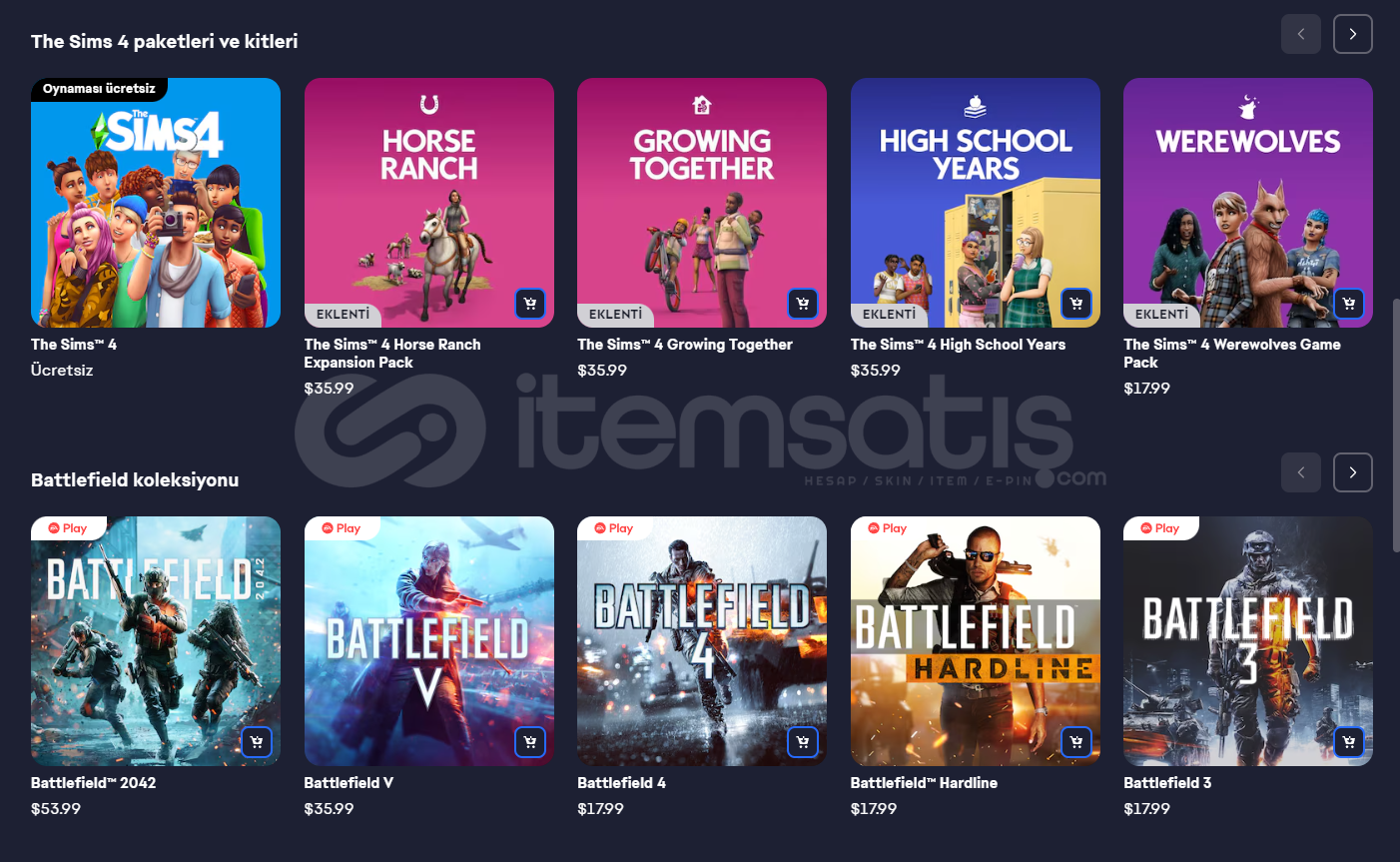Add Battlefield 3 to cart
This screenshot has width=1400, height=862.
click(1349, 742)
